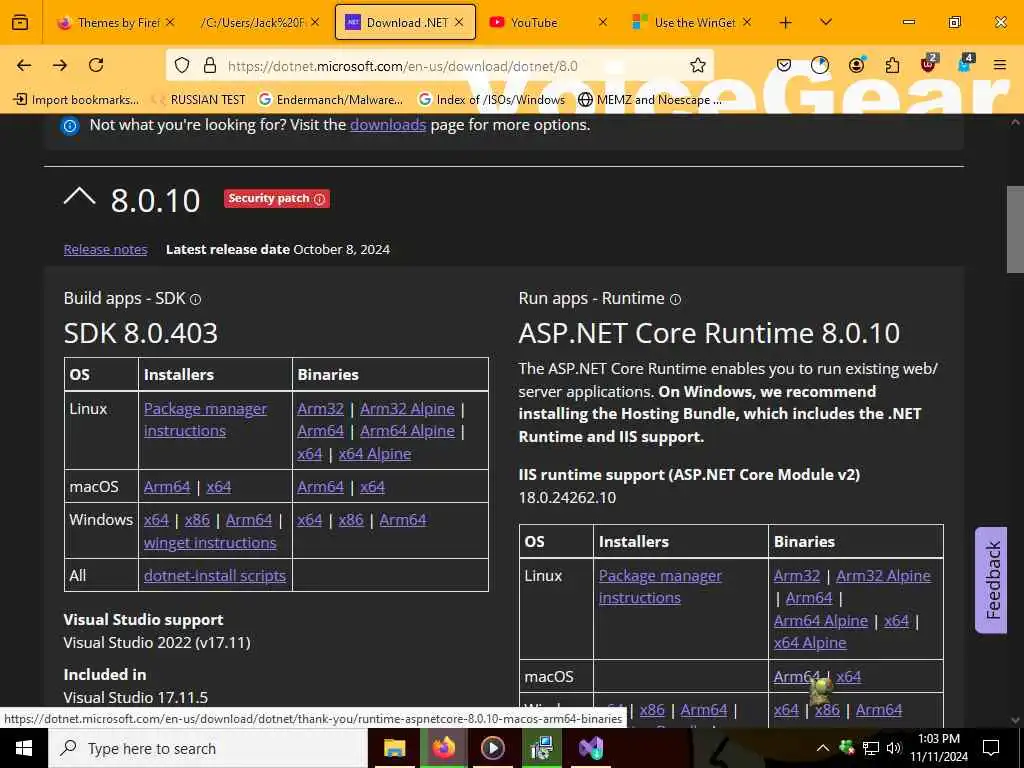Open the uBlock Origin extension icon
The image size is (1024, 768).
point(929,63)
